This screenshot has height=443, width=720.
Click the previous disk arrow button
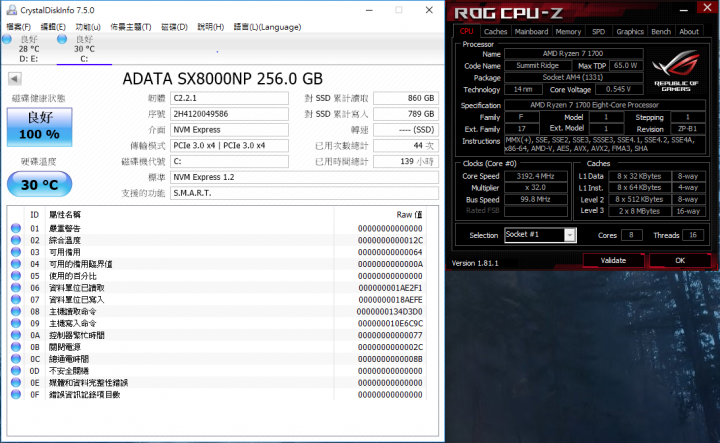15,79
